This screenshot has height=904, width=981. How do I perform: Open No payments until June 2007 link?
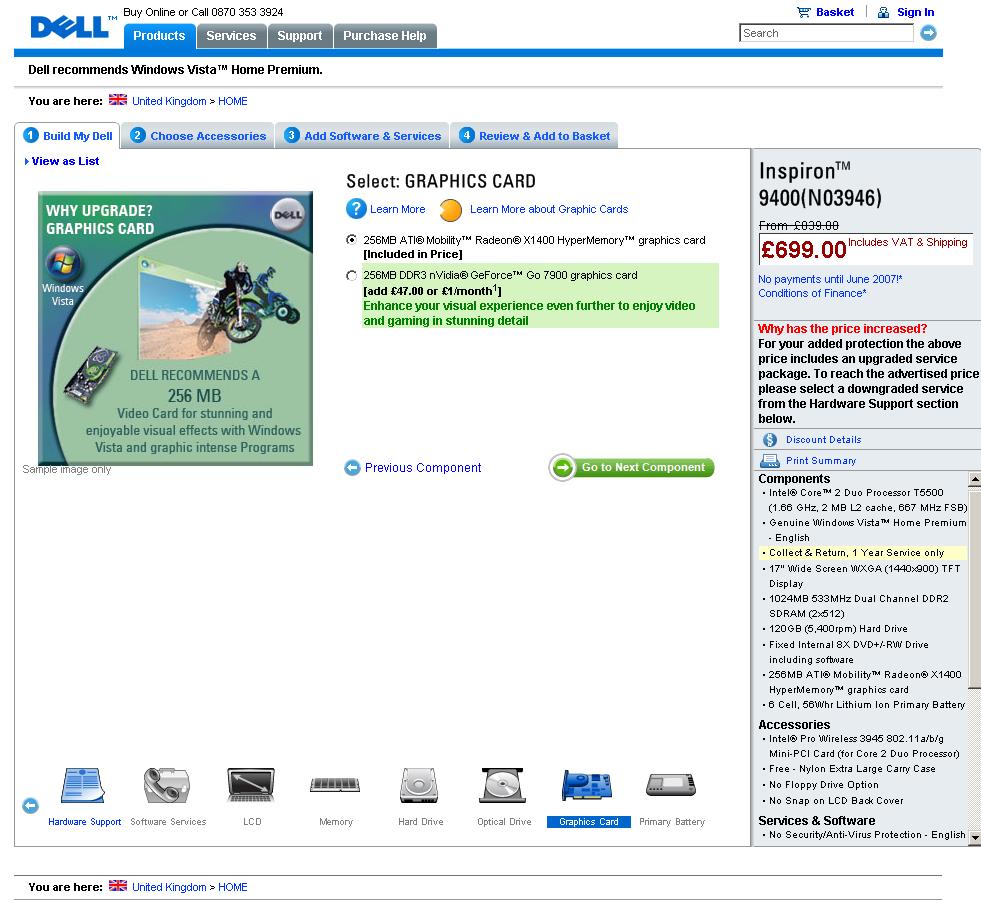[830, 279]
